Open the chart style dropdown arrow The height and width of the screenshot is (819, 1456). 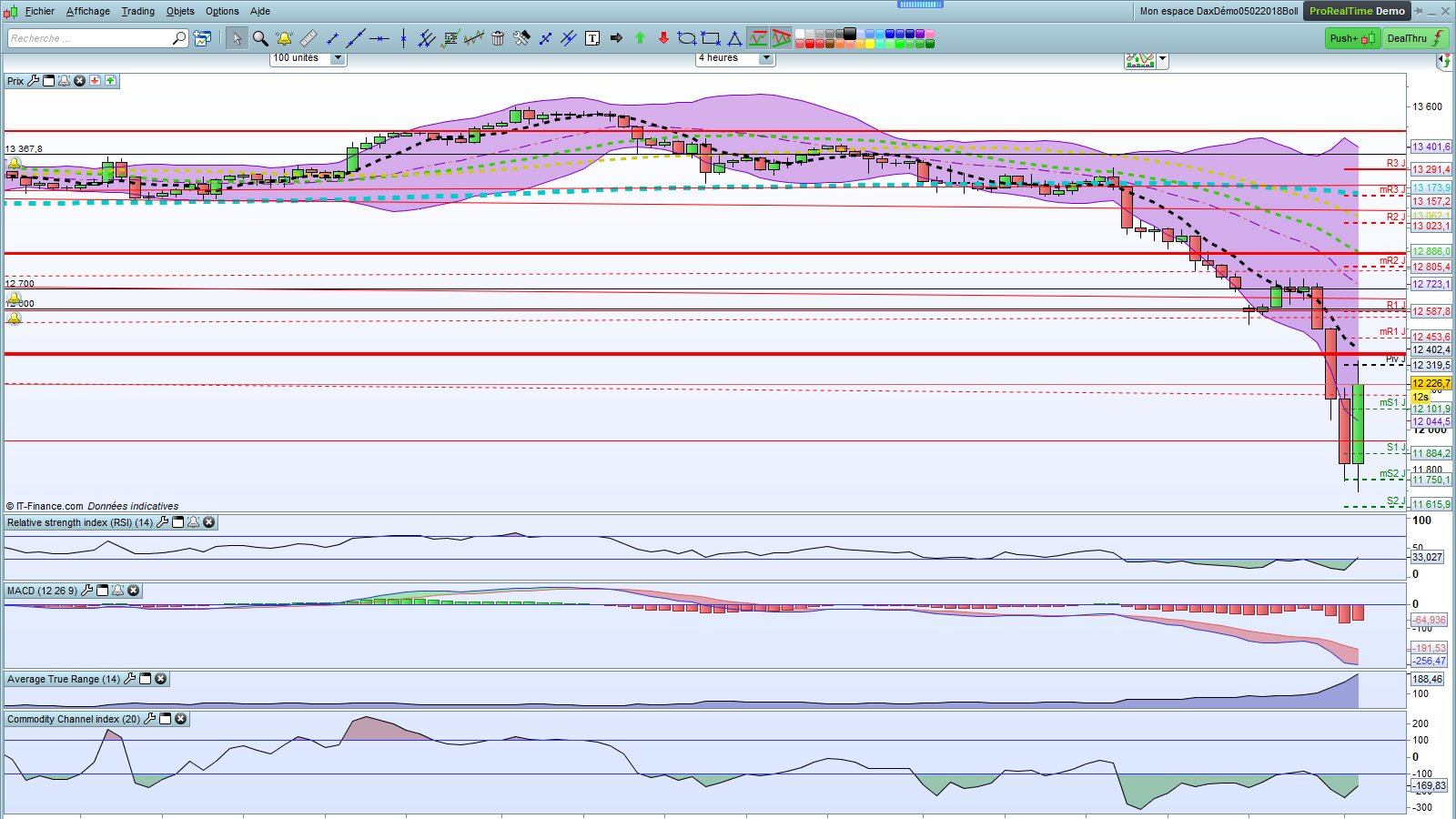[1162, 60]
